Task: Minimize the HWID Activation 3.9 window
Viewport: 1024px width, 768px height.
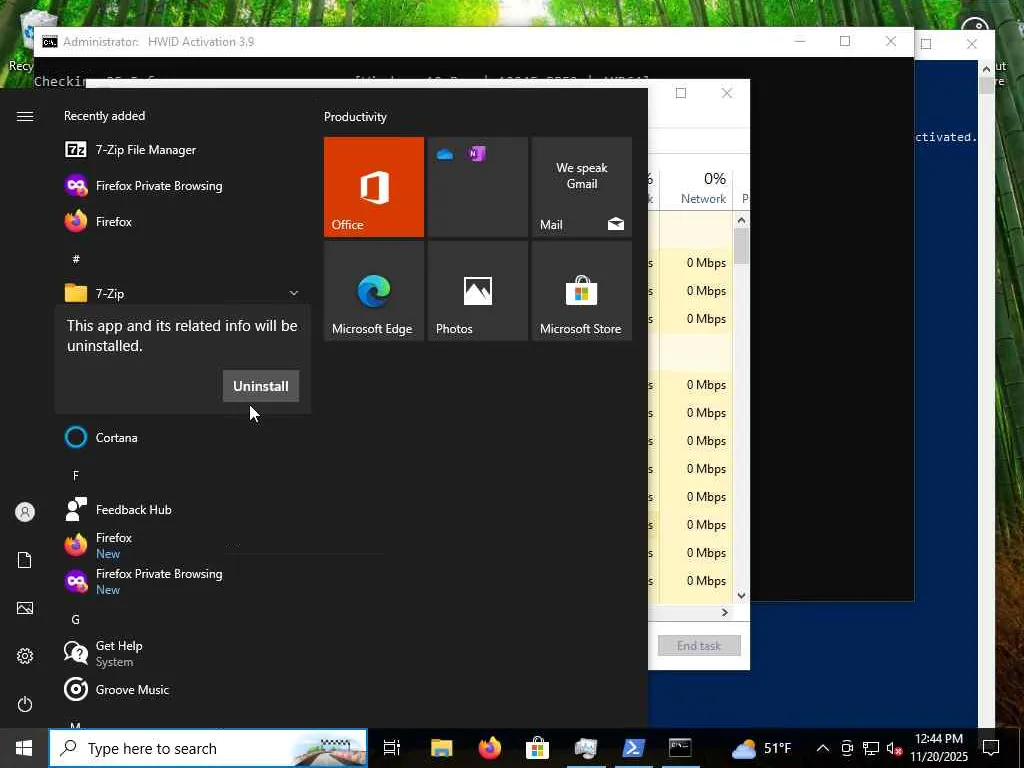Action: (800, 41)
